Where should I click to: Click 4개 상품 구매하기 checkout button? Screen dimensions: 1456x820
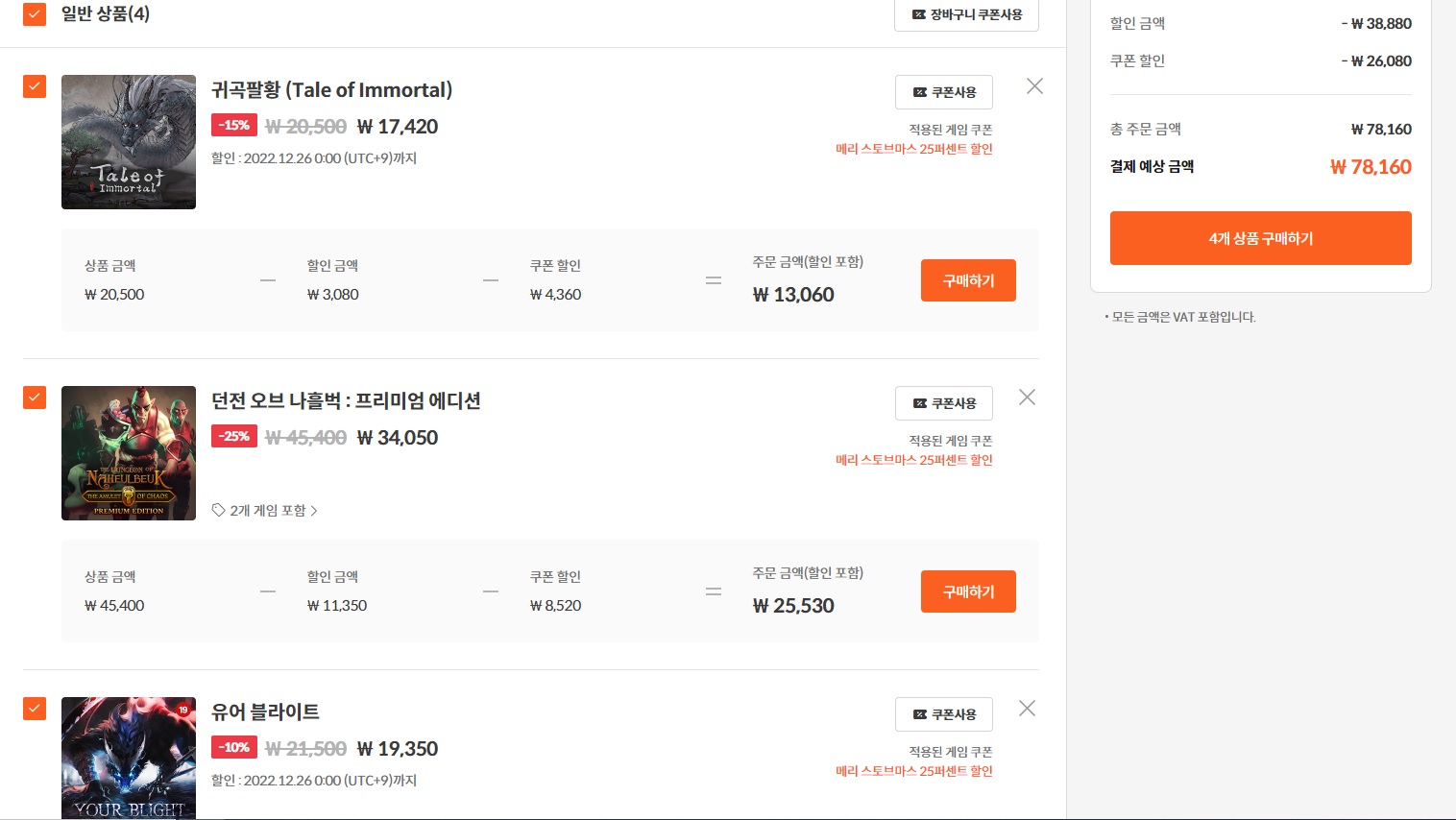pos(1260,238)
